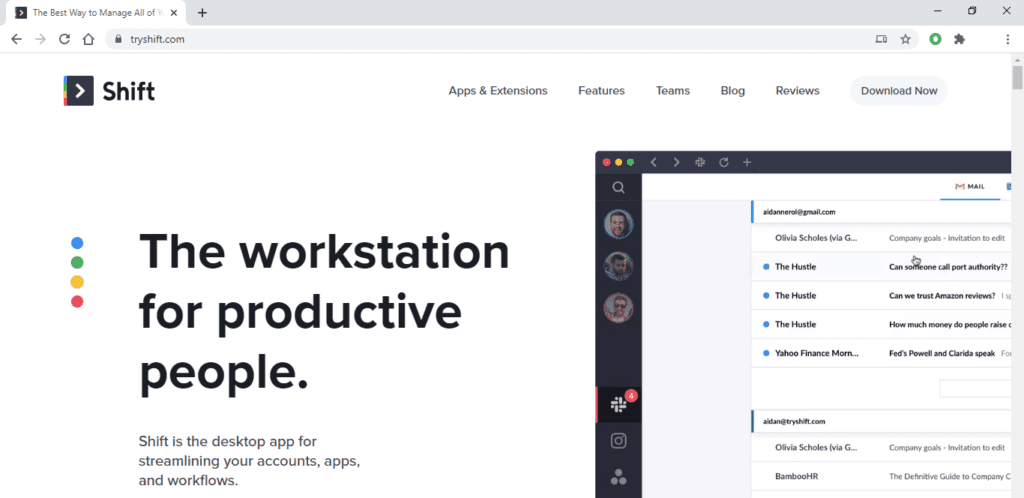The width and height of the screenshot is (1024, 498).
Task: Click the red macOS close dot in preview
Action: click(x=607, y=162)
